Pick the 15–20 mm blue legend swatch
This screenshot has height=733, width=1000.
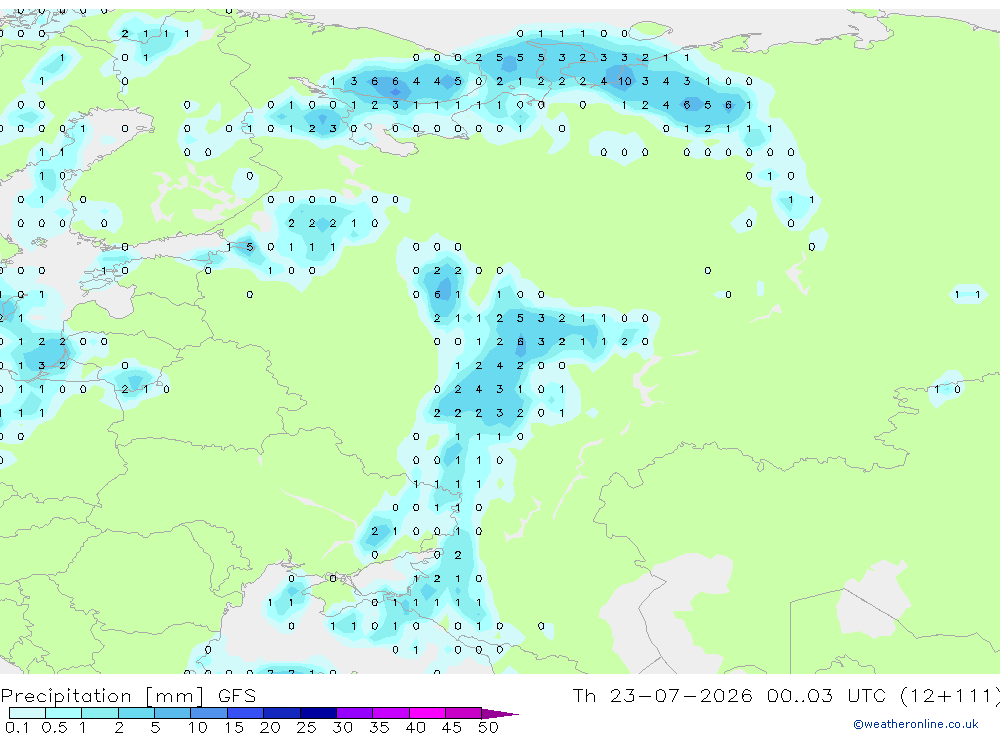point(246,713)
